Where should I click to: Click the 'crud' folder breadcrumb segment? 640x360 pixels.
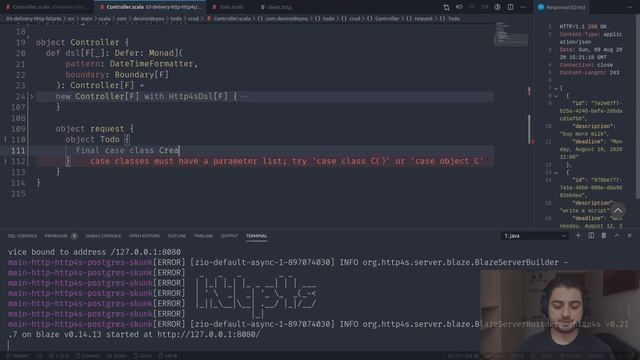[x=193, y=19]
